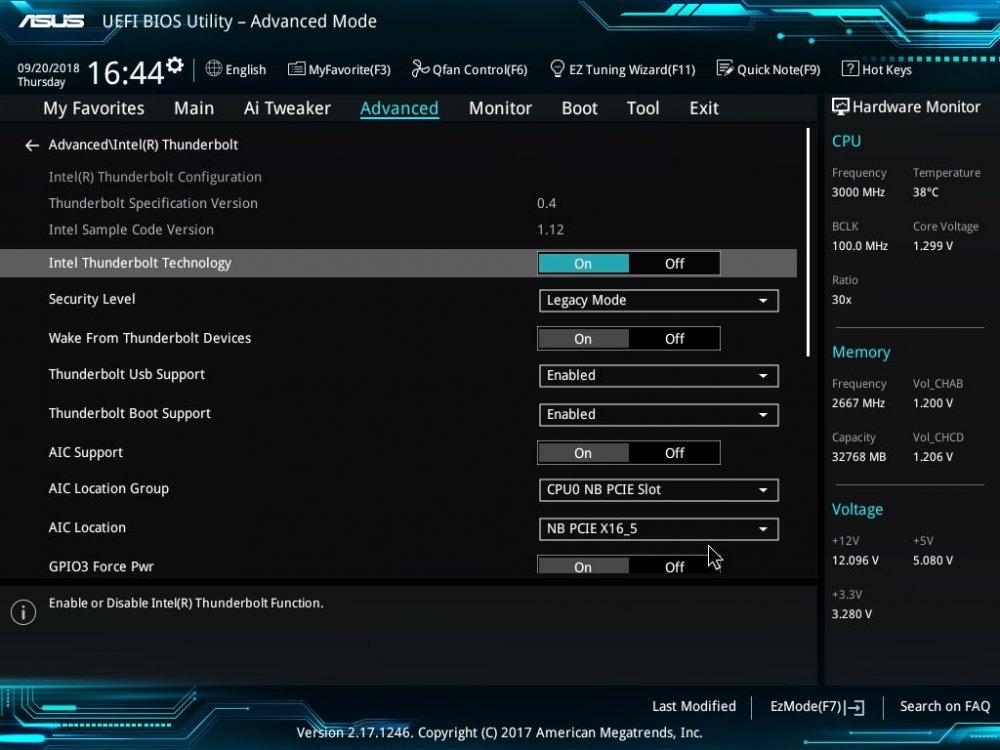Set Intel Thunderbolt Technology to Off

[674, 263]
